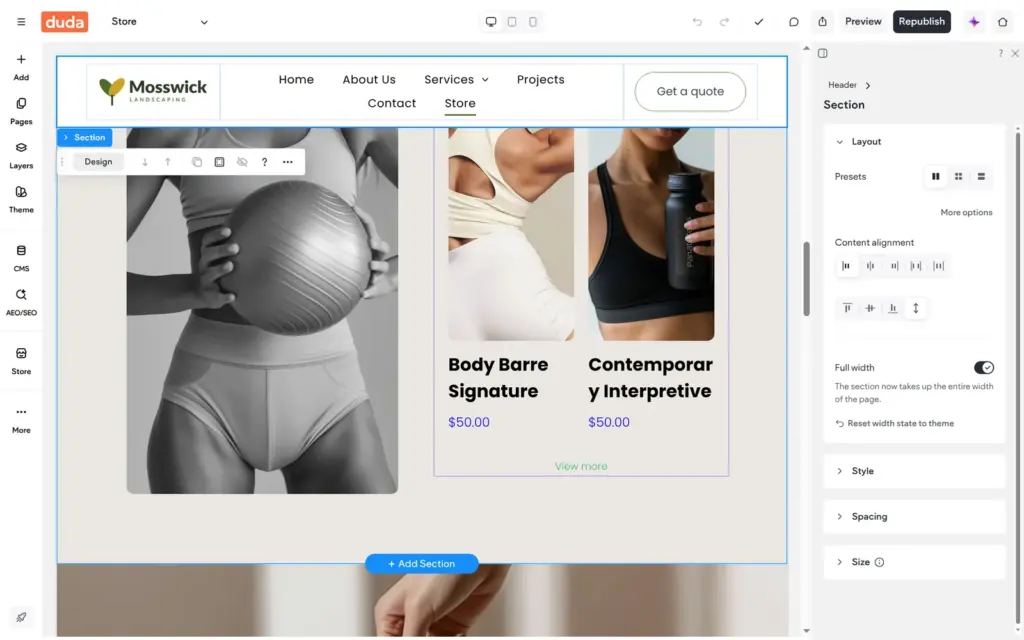Screen dimensions: 1024x640
Task: Open the Layers panel
Action: (x=21, y=156)
